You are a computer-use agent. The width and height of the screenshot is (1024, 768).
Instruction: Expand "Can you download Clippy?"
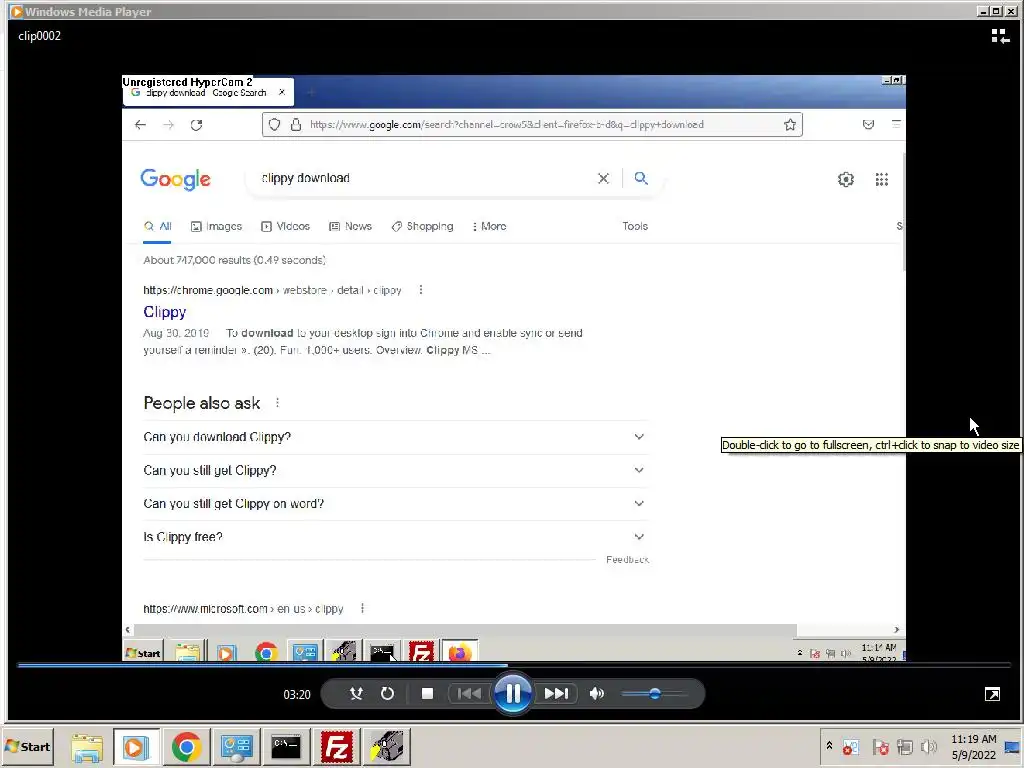tap(395, 437)
